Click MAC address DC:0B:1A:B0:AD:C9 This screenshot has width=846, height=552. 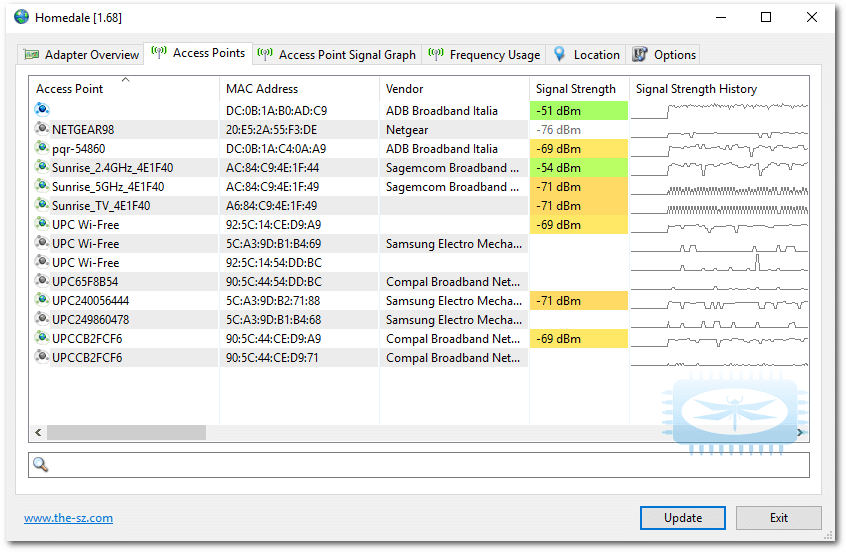[277, 111]
